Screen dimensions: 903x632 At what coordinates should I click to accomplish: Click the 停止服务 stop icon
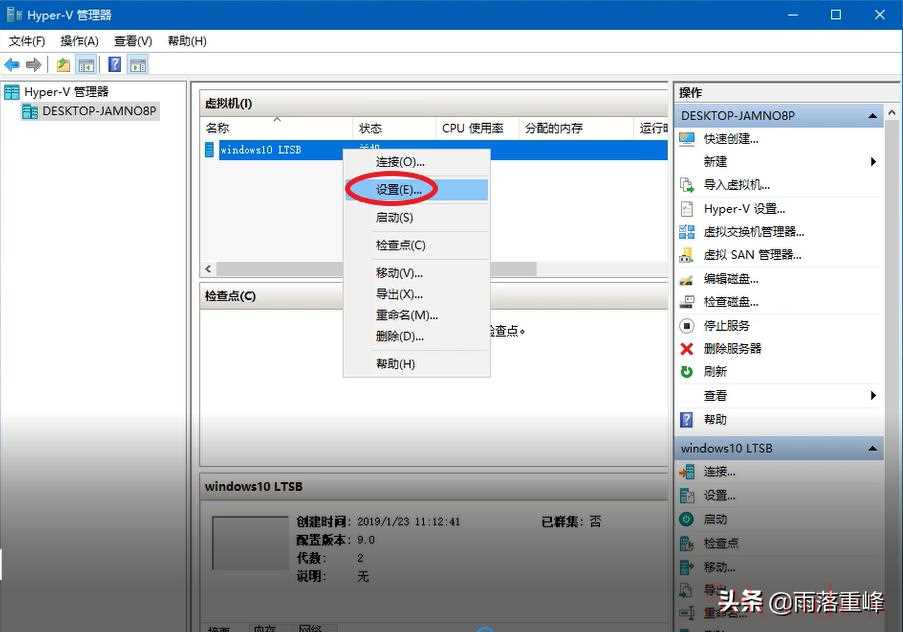(x=686, y=326)
